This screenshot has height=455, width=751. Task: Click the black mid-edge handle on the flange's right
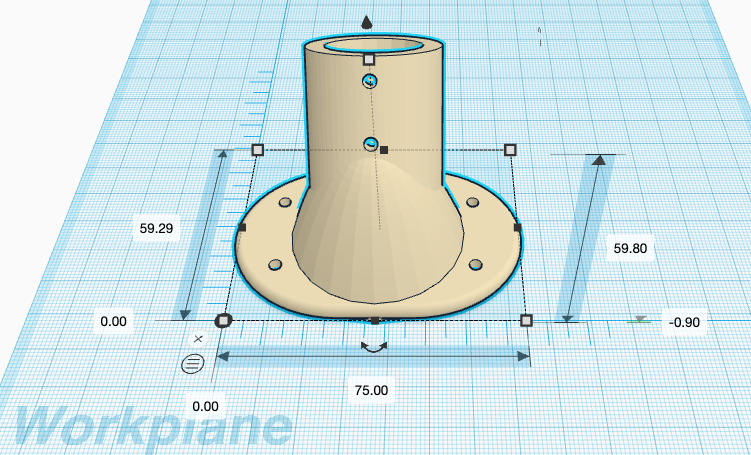(517, 227)
